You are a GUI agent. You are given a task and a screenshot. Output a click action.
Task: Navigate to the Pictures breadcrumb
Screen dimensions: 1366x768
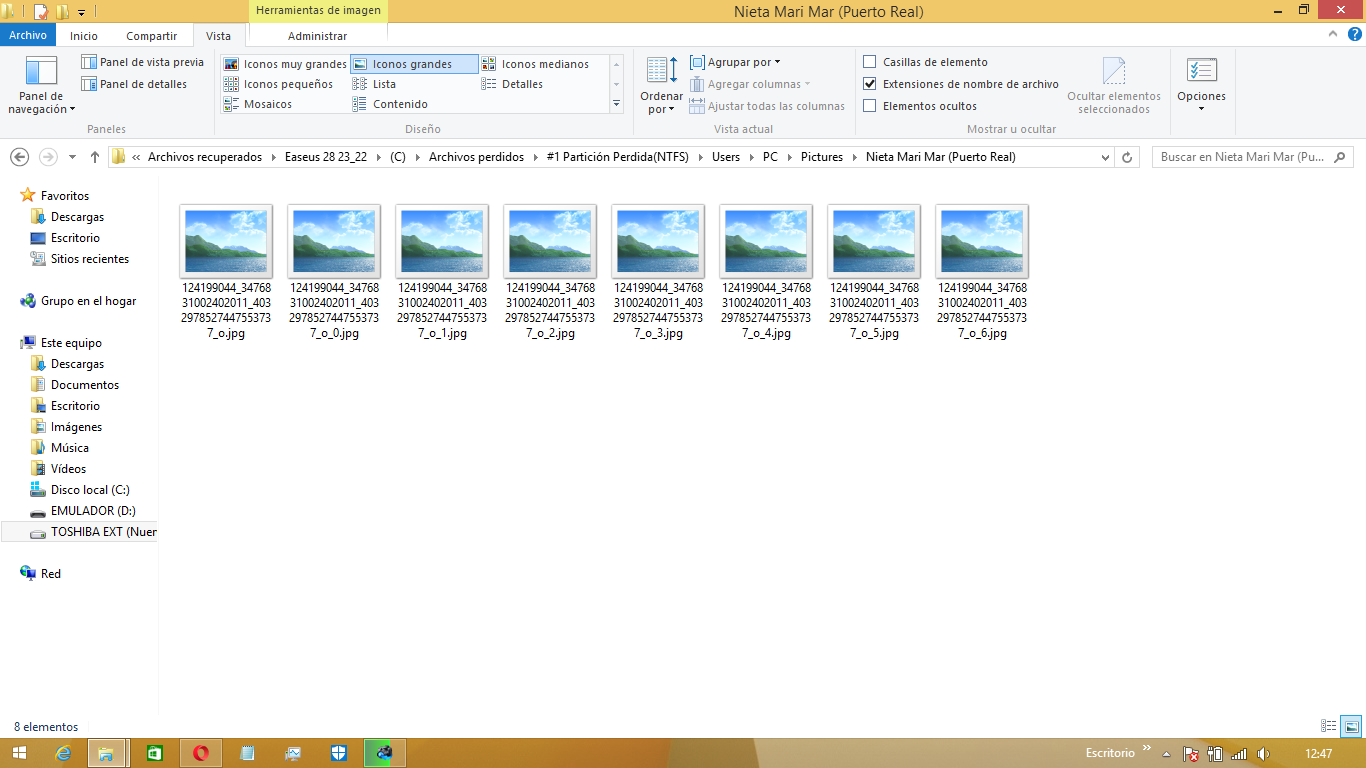click(822, 157)
